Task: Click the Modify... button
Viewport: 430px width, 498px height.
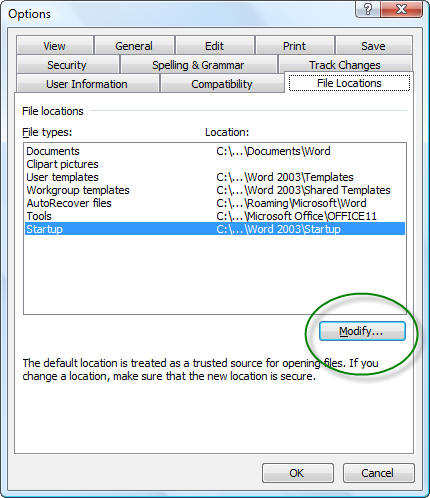Action: coord(362,331)
